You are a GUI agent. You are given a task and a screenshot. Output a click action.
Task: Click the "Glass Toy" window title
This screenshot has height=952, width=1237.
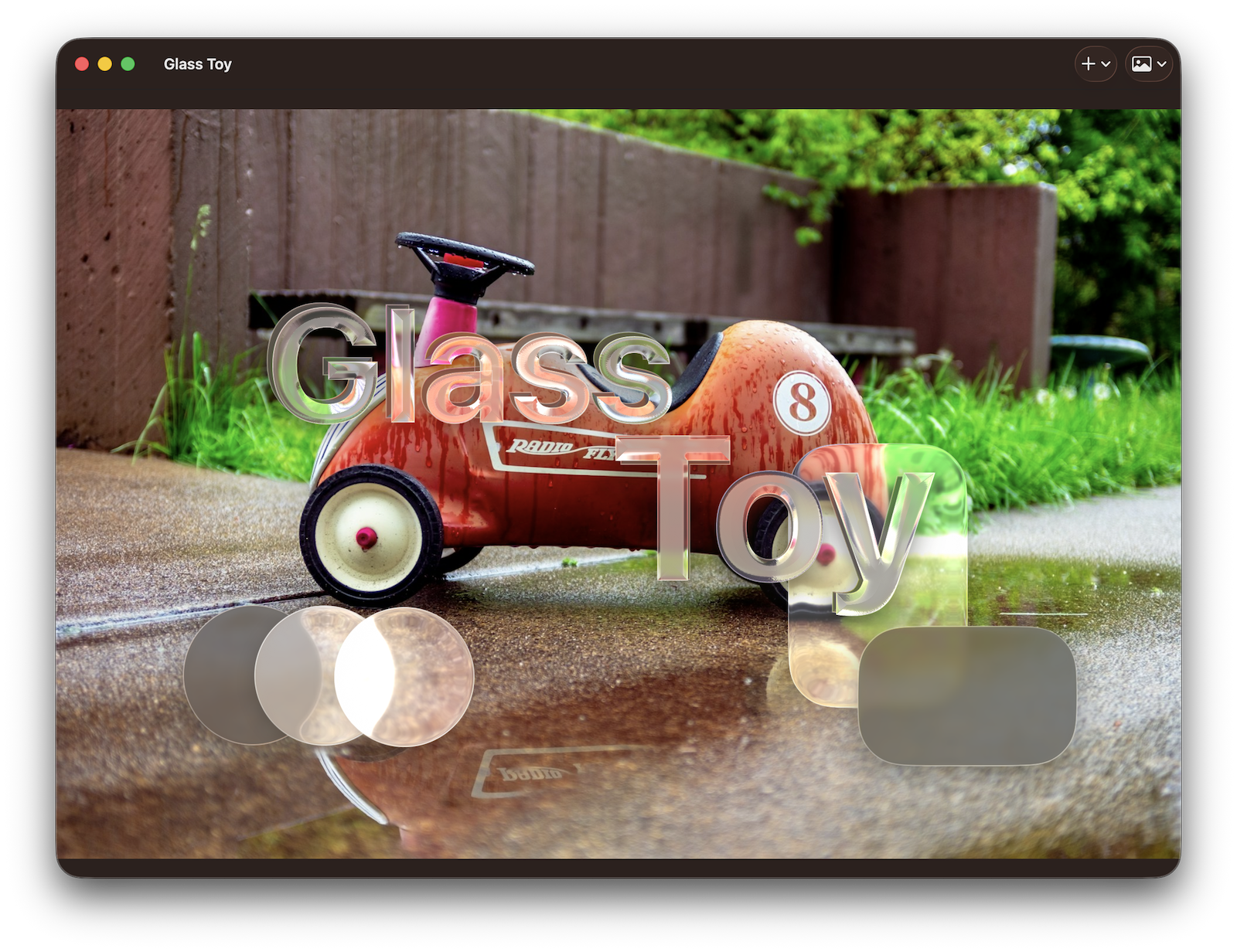197,64
